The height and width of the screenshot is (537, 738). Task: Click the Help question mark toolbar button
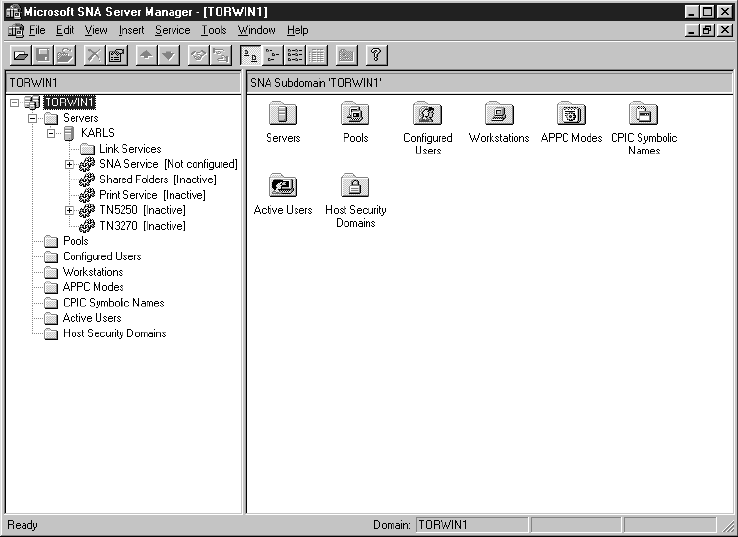coord(376,56)
